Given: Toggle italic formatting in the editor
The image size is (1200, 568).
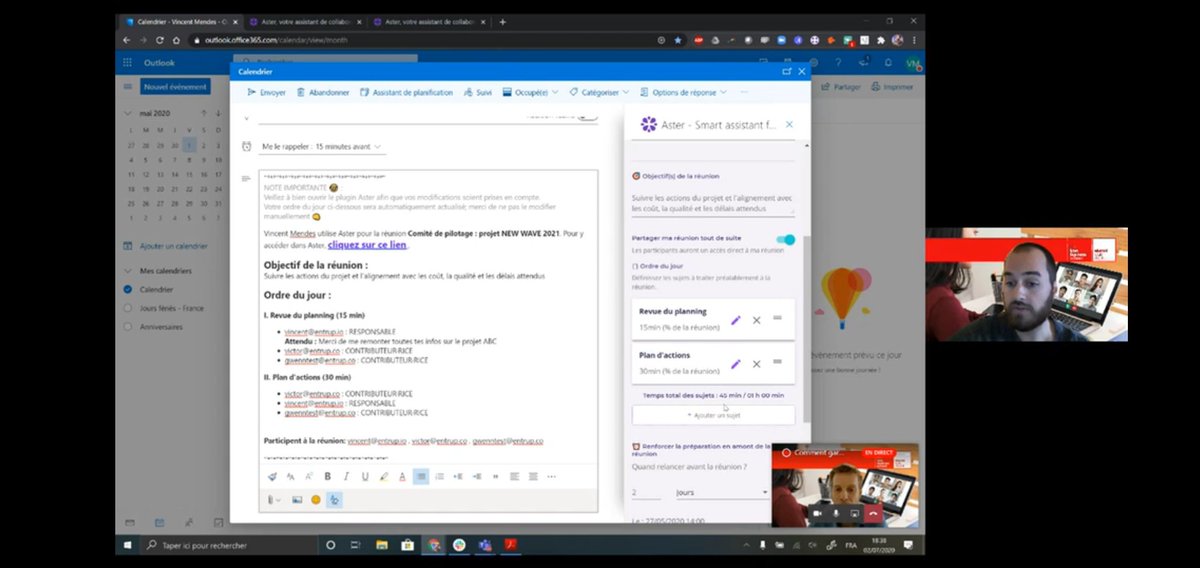Looking at the screenshot, I should click(x=345, y=476).
